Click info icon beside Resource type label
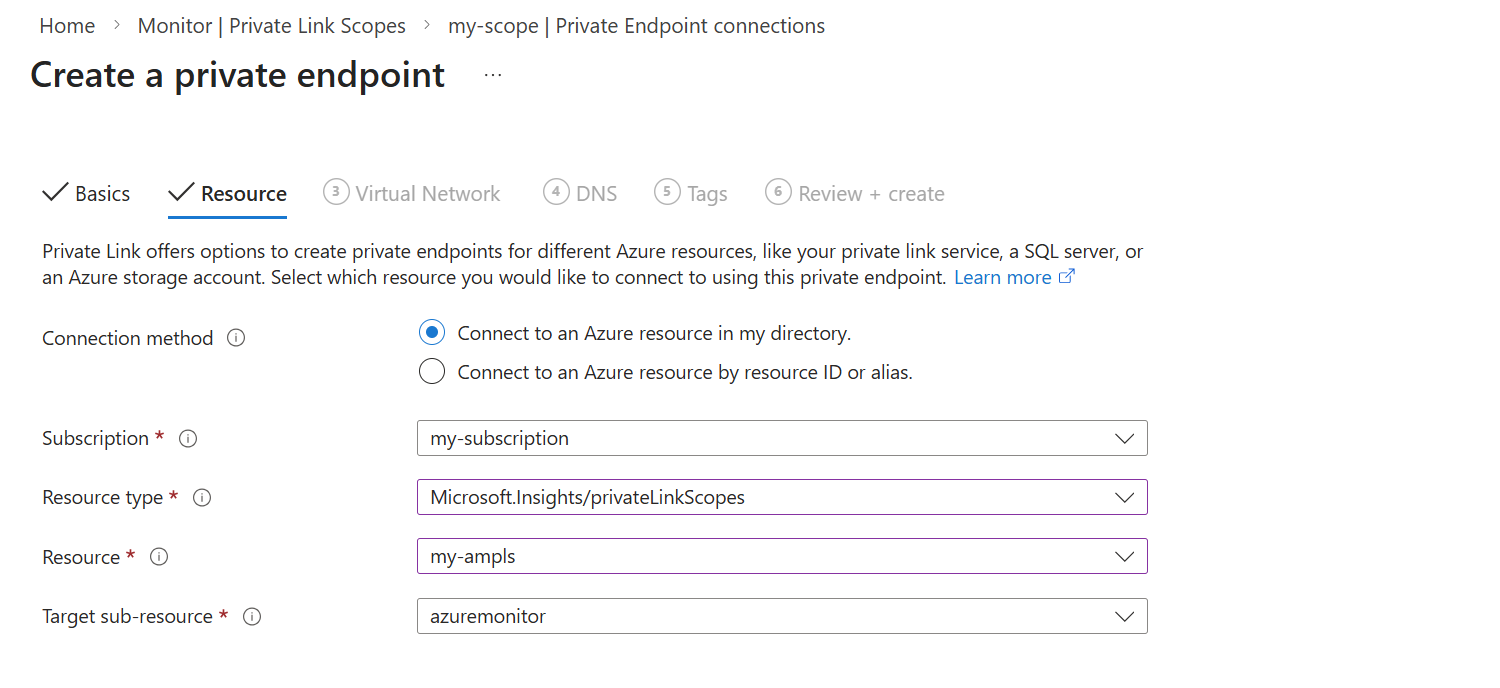 (202, 497)
